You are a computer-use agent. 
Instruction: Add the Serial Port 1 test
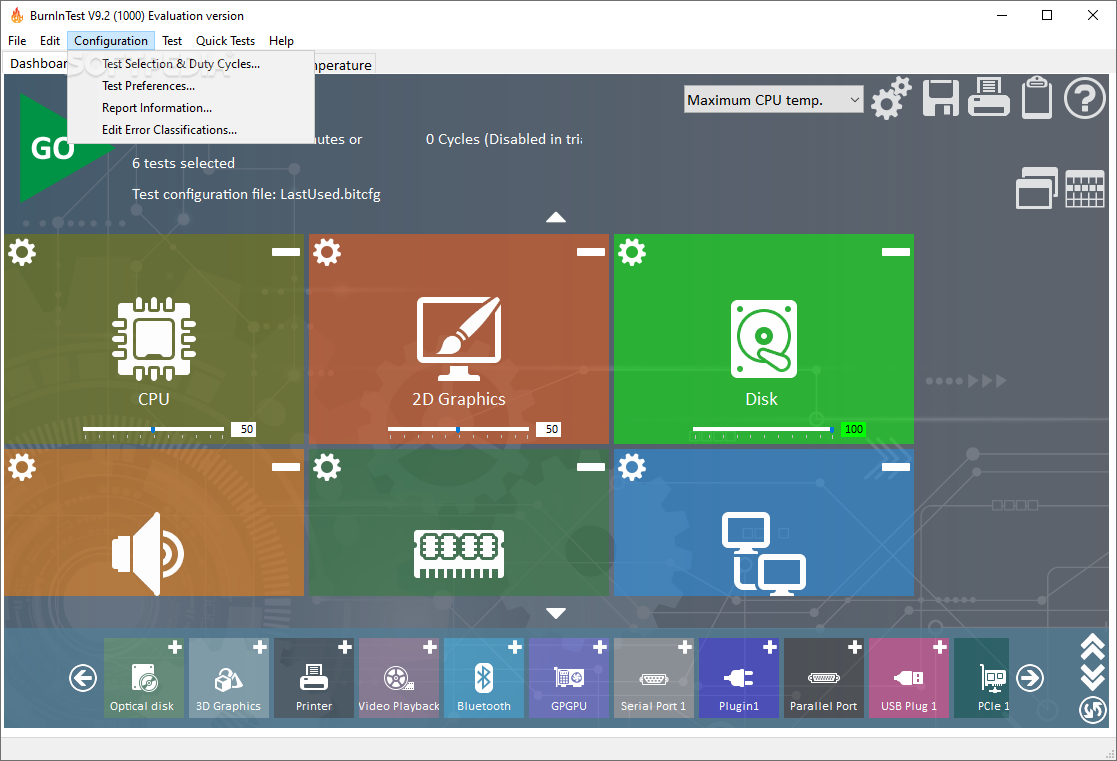click(685, 647)
